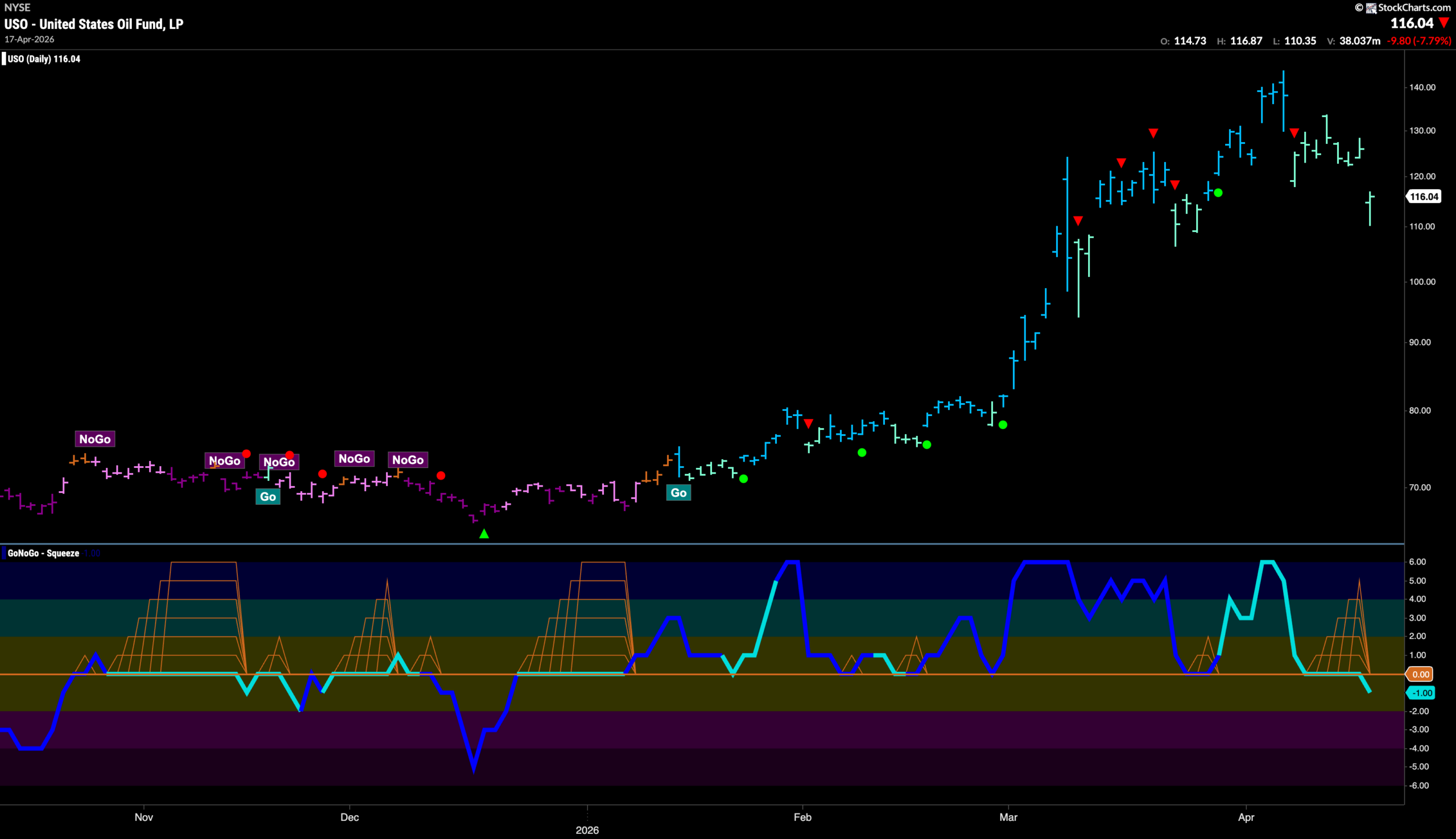Click the Go label in November

click(x=268, y=497)
